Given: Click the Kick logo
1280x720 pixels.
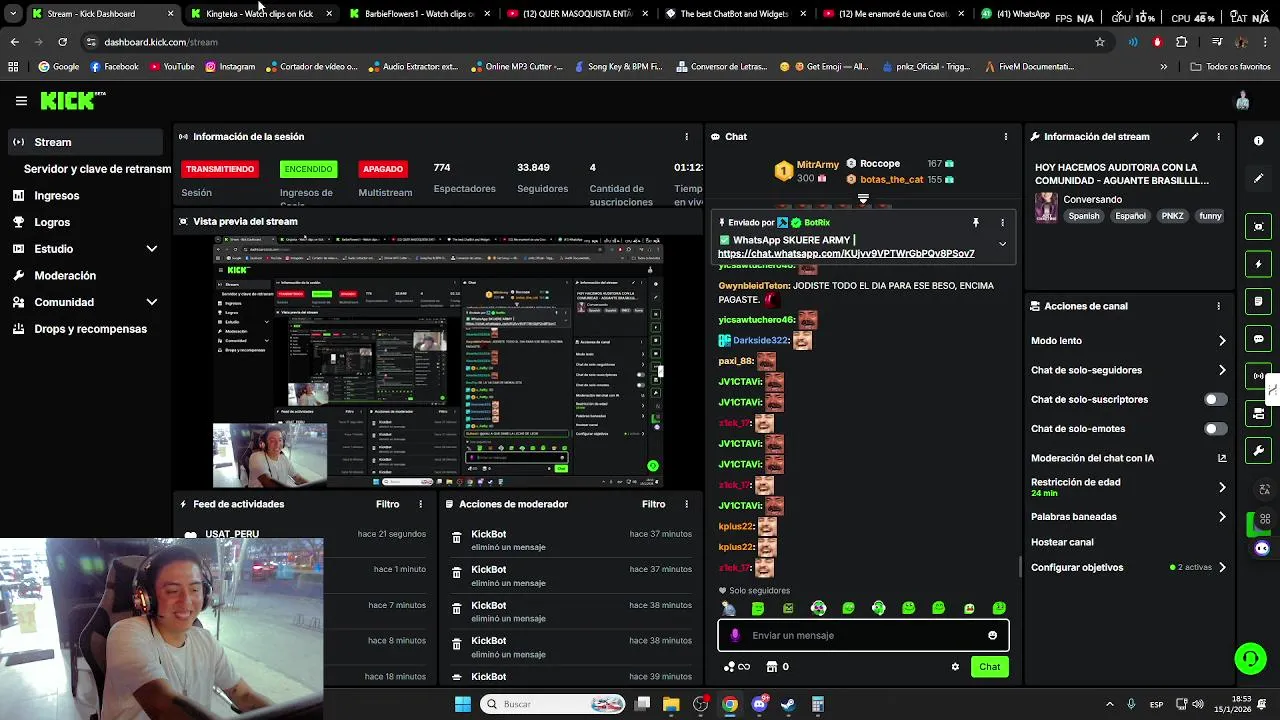Looking at the screenshot, I should pyautogui.click(x=72, y=100).
